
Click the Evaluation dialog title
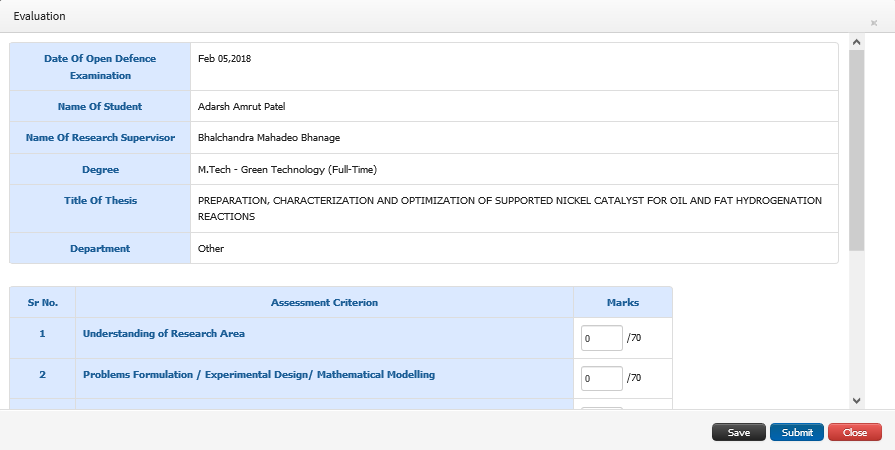click(x=39, y=16)
